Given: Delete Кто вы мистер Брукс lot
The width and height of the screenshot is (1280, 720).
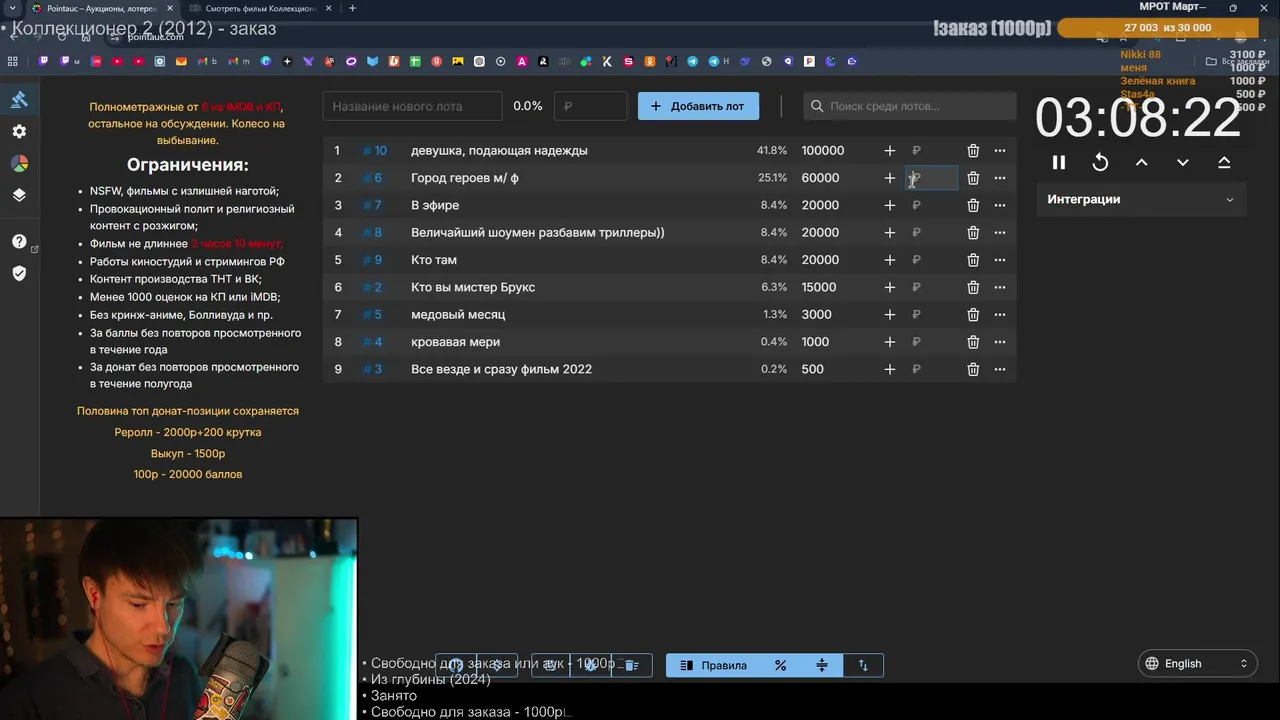Looking at the screenshot, I should tap(973, 287).
